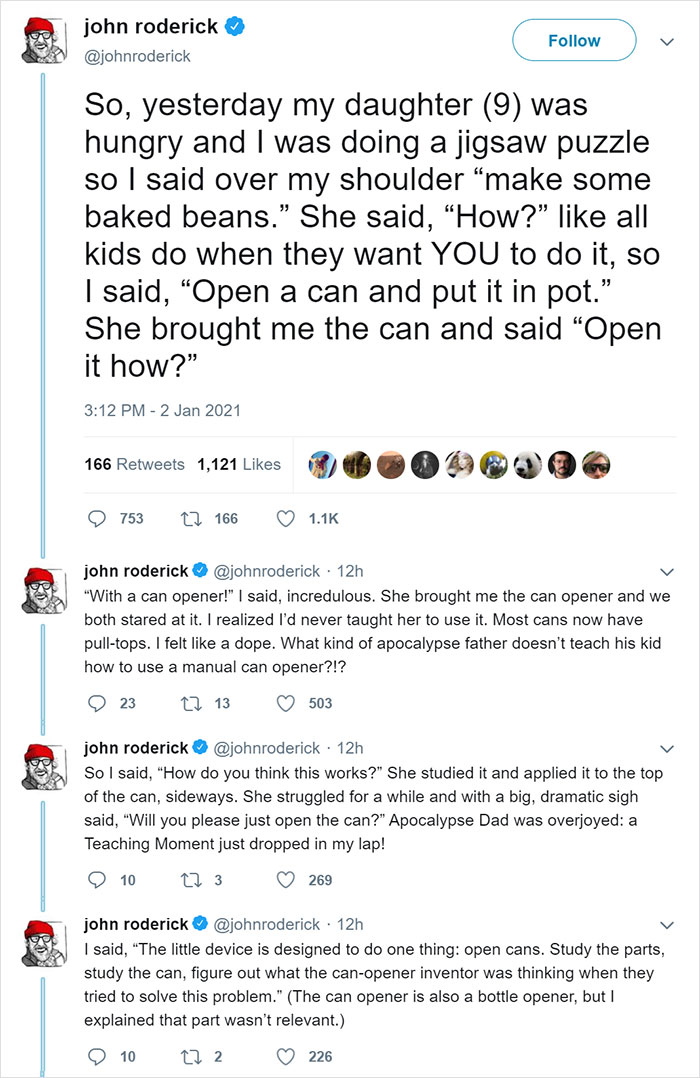
Task: Open the chevron menu on the can opener reply
Action: pyautogui.click(x=667, y=571)
